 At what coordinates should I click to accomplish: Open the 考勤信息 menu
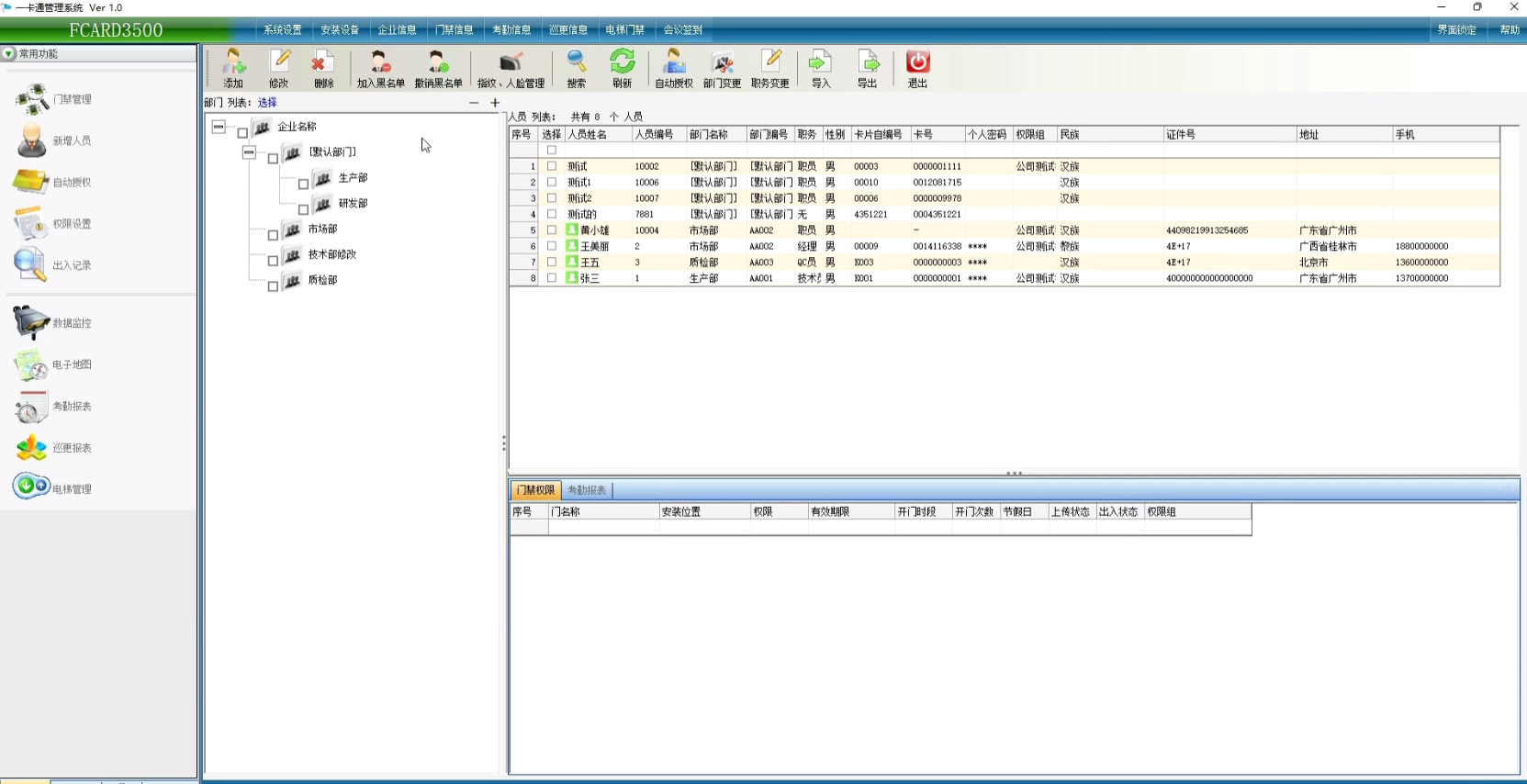coord(511,29)
